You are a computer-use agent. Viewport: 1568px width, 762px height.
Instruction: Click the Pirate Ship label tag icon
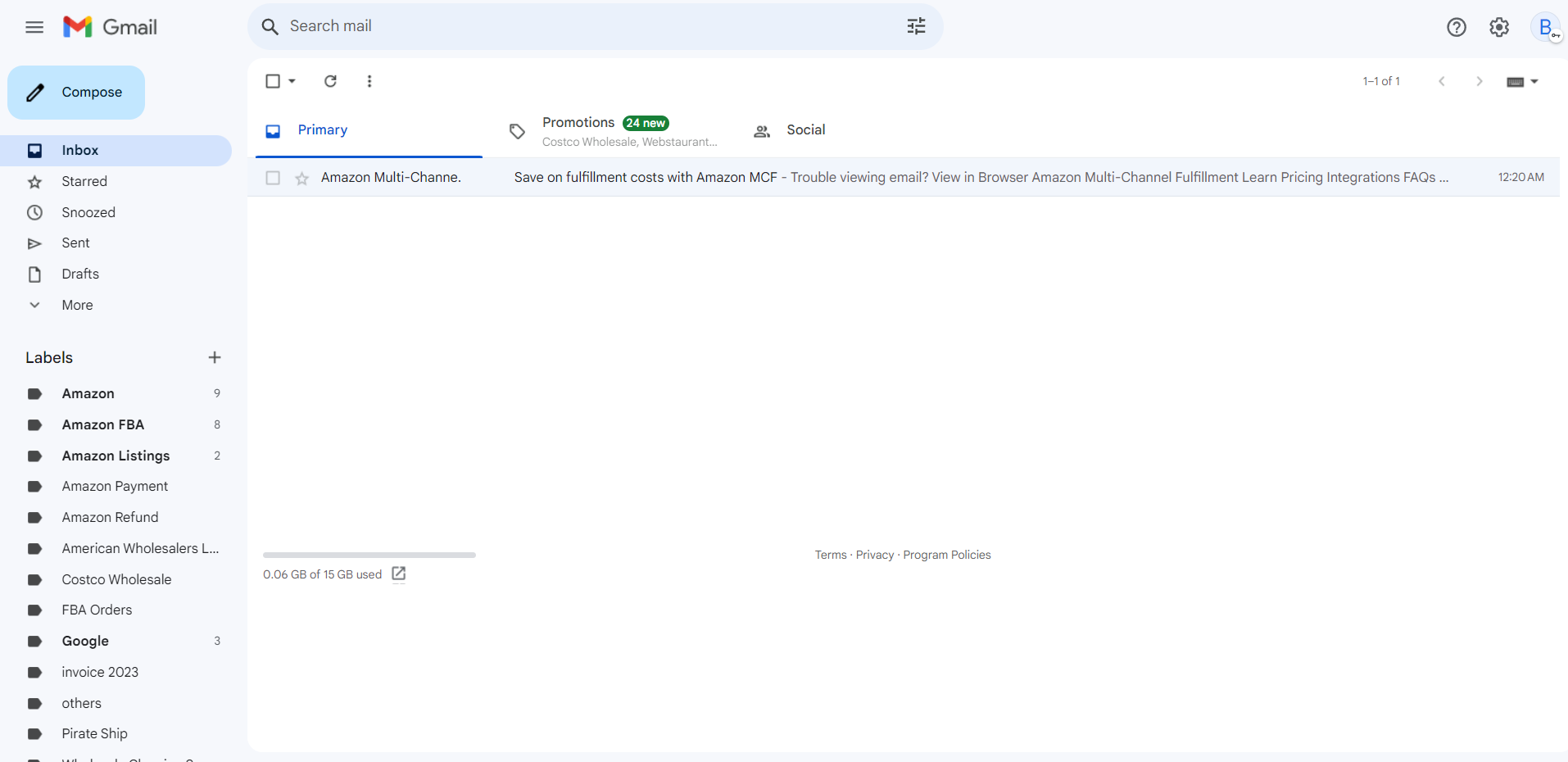click(x=34, y=734)
